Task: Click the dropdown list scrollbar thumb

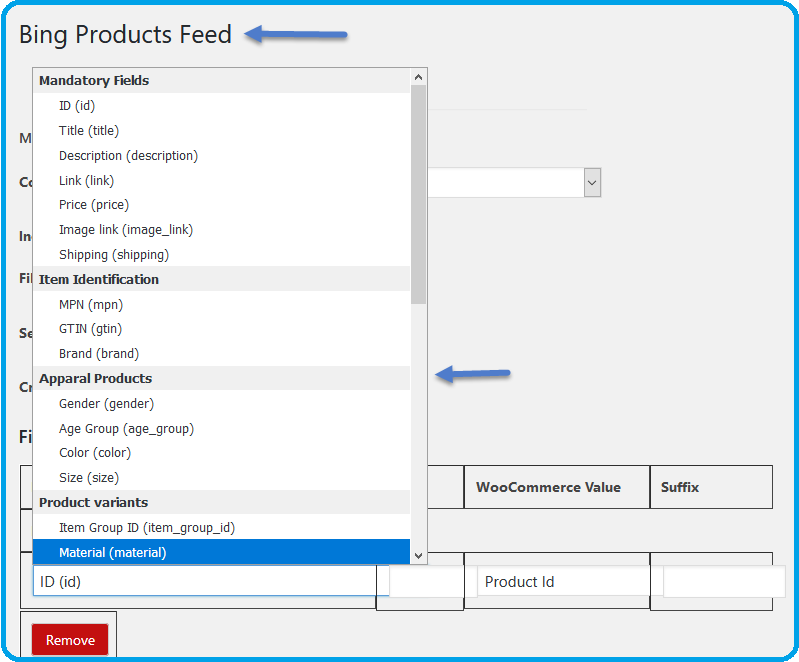Action: [x=418, y=195]
